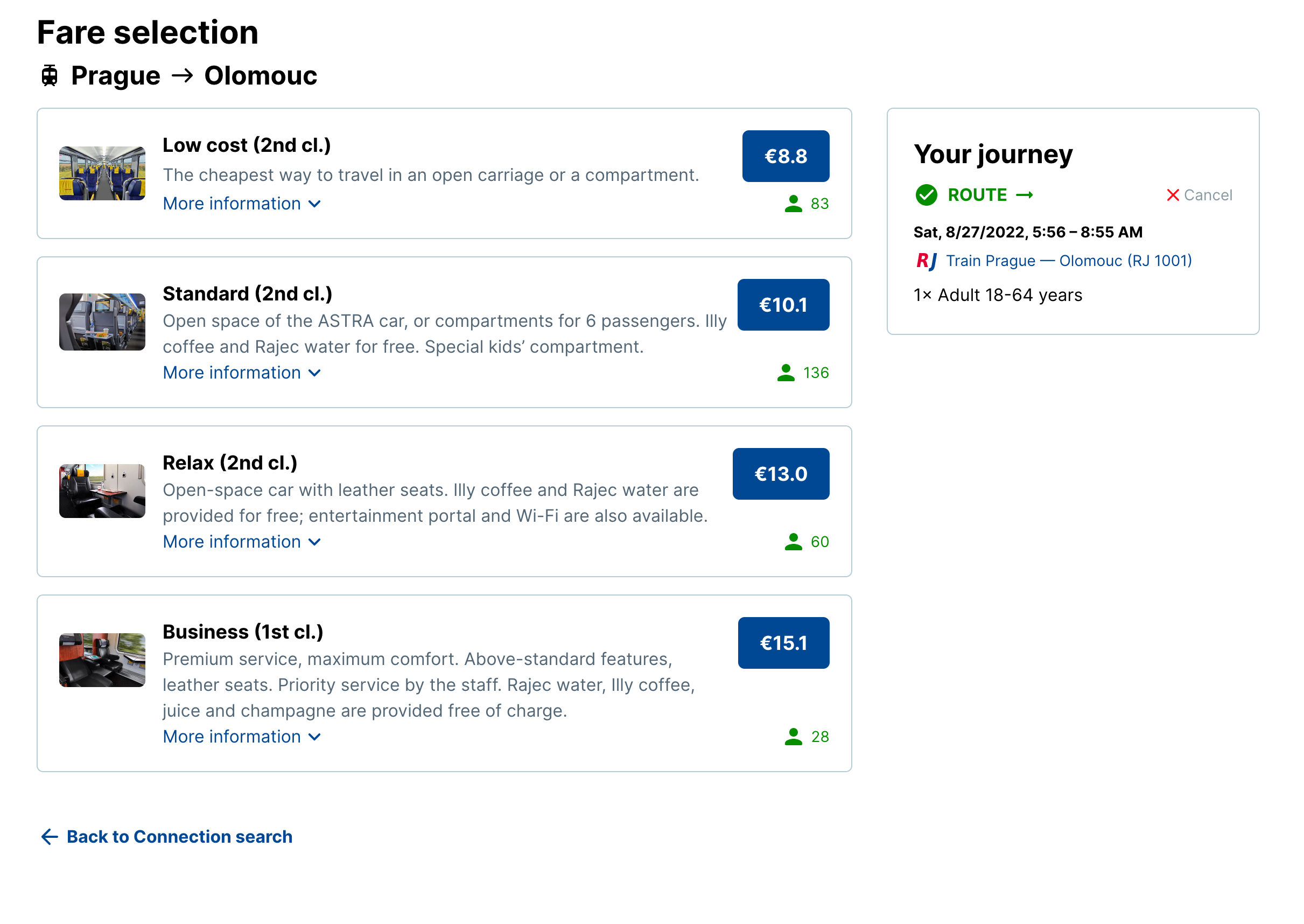
Task: Expand More information for Business fare
Action: [x=242, y=737]
